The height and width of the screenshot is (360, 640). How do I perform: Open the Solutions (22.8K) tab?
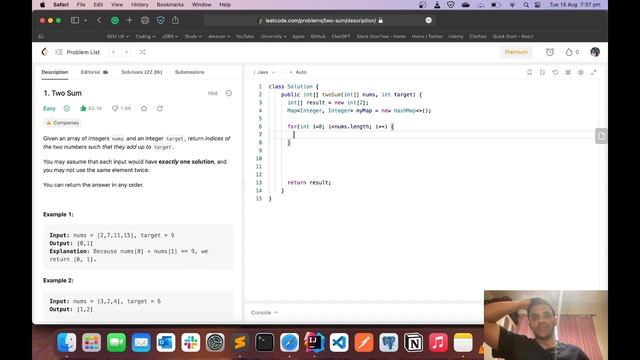click(142, 72)
